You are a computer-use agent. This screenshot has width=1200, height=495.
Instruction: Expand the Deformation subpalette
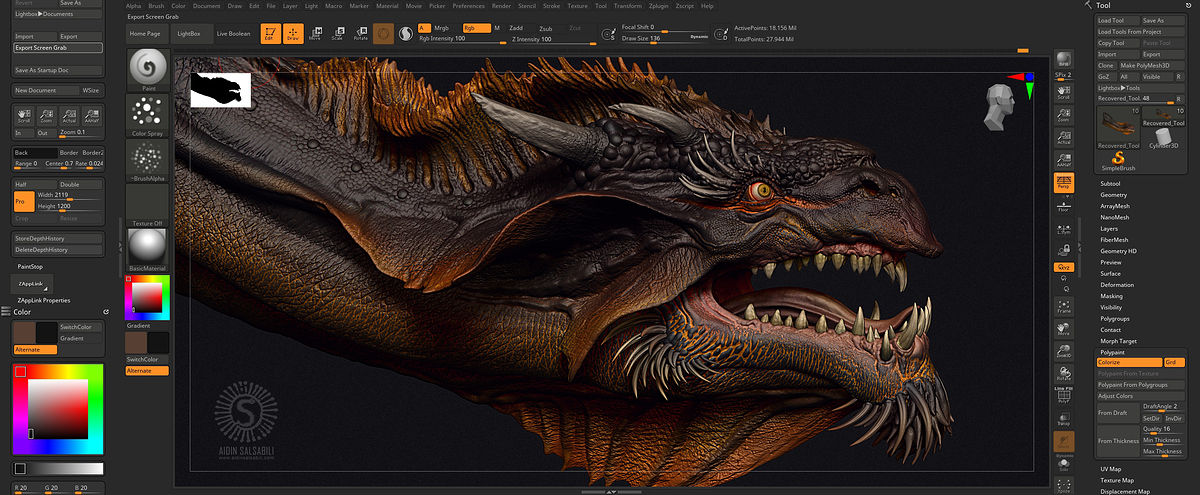(1117, 285)
